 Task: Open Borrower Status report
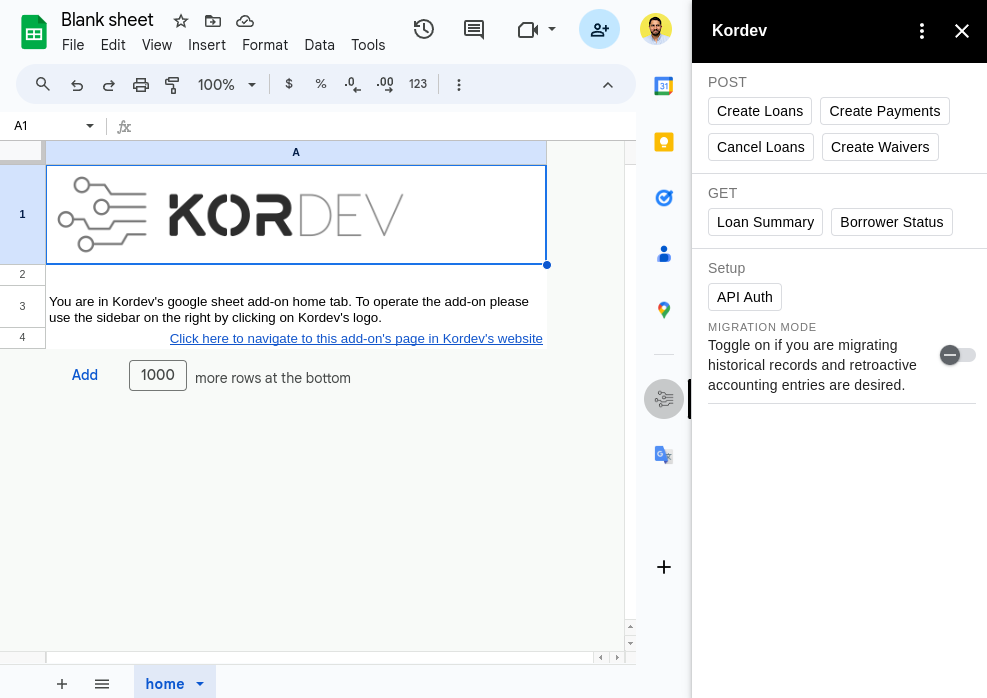pos(891,222)
